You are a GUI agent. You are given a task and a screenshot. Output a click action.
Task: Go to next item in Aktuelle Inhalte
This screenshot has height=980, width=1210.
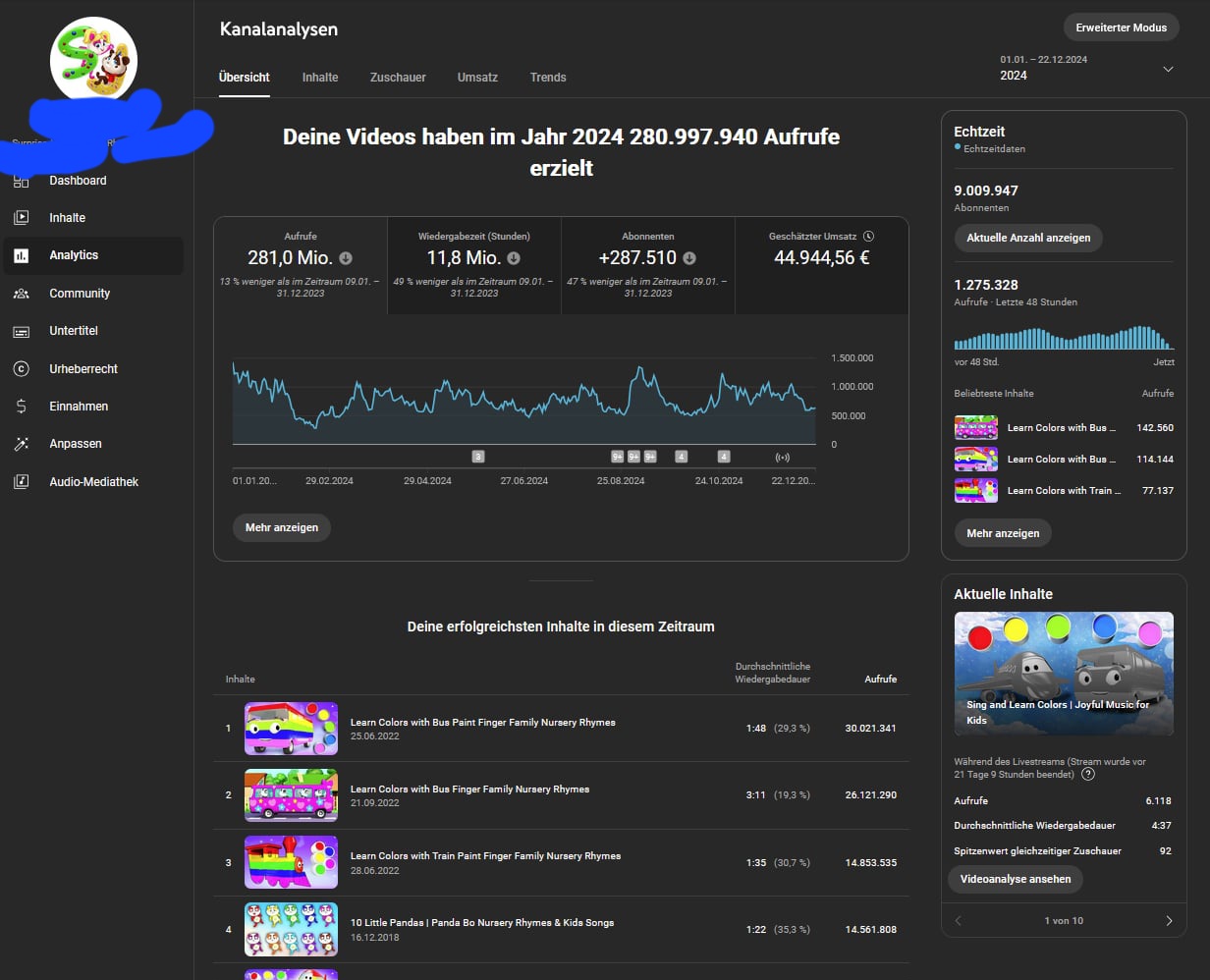1169,920
